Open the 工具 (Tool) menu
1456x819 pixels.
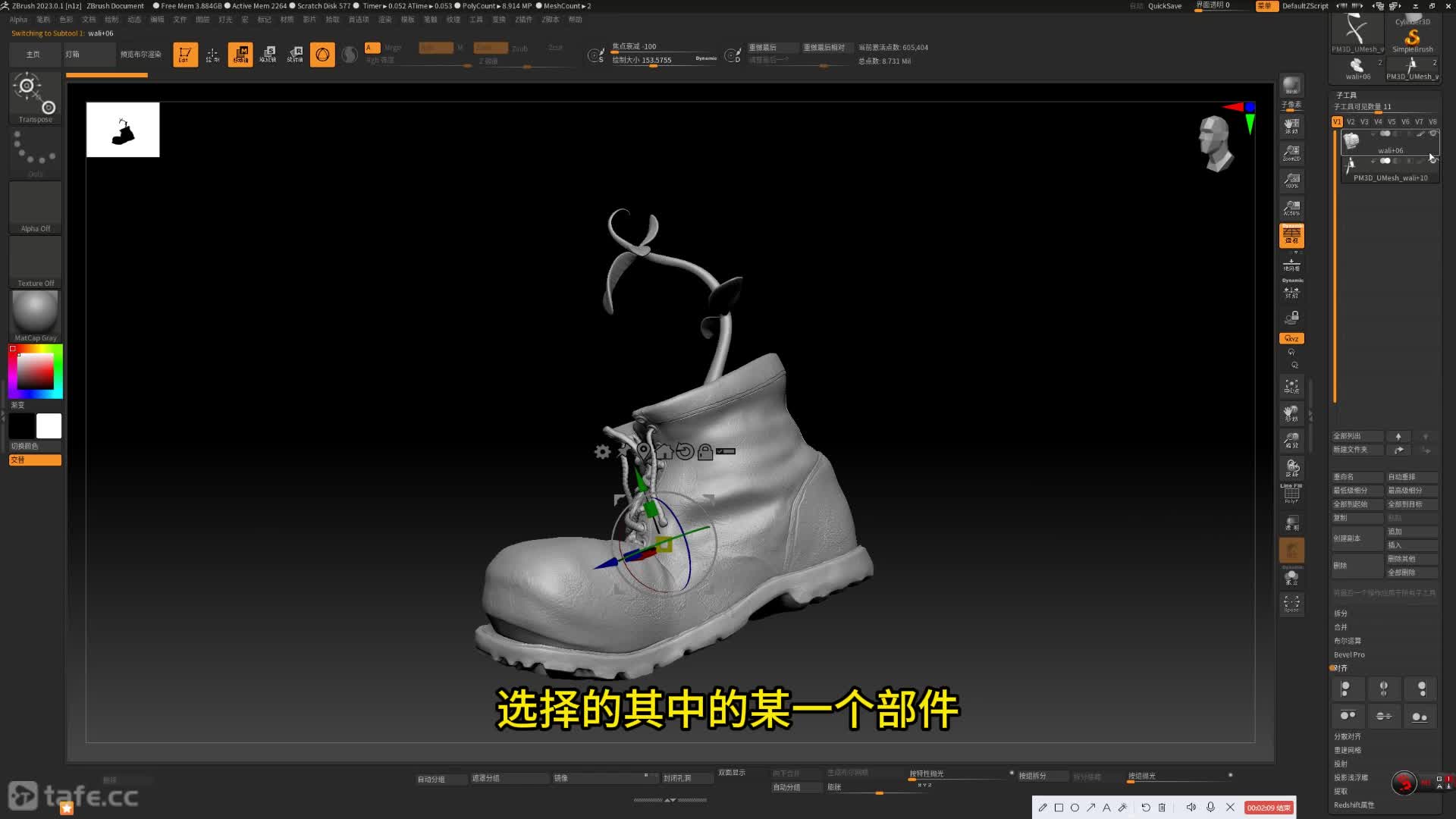tap(476, 20)
